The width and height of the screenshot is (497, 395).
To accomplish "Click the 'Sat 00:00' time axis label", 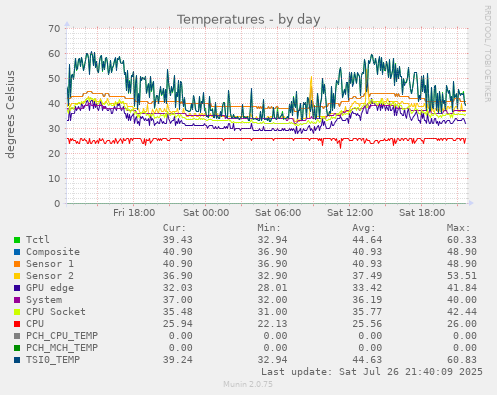I will click(206, 213).
